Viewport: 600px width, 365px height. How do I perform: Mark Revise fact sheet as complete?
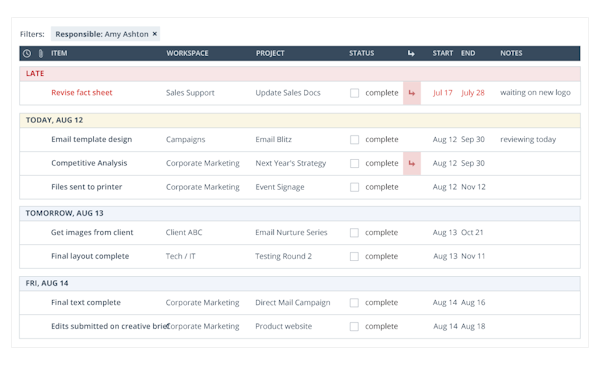354,93
